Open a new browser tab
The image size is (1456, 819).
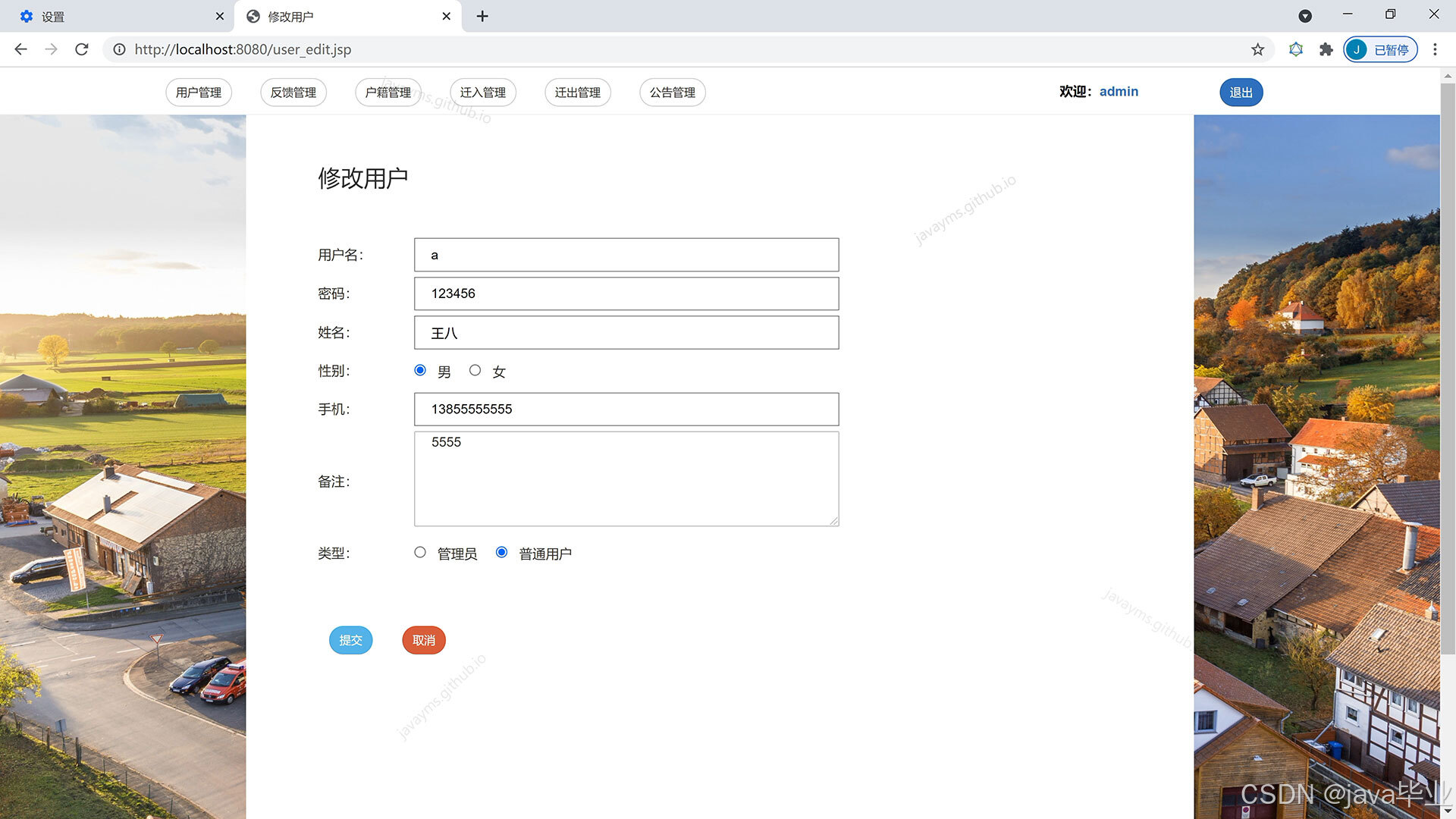coord(482,16)
